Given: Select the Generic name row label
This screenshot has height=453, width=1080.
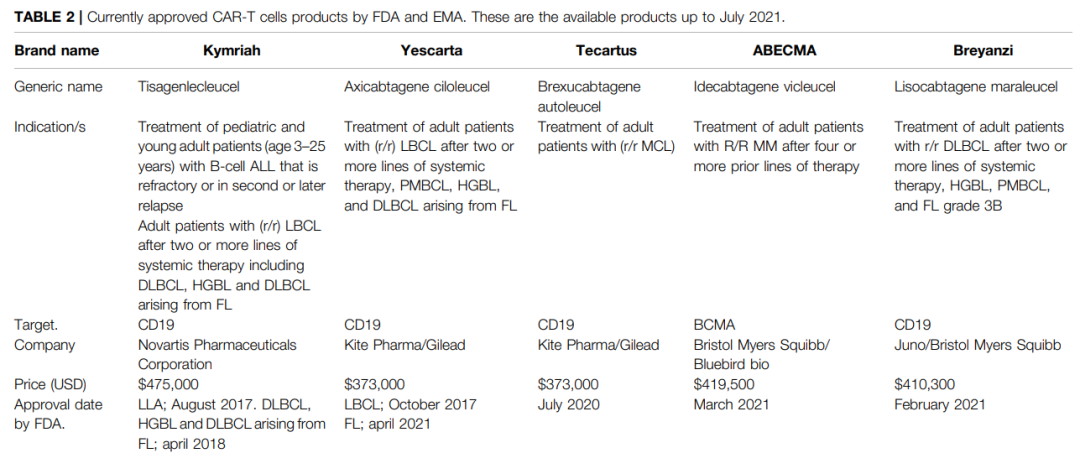Looking at the screenshot, I should click(x=59, y=87).
